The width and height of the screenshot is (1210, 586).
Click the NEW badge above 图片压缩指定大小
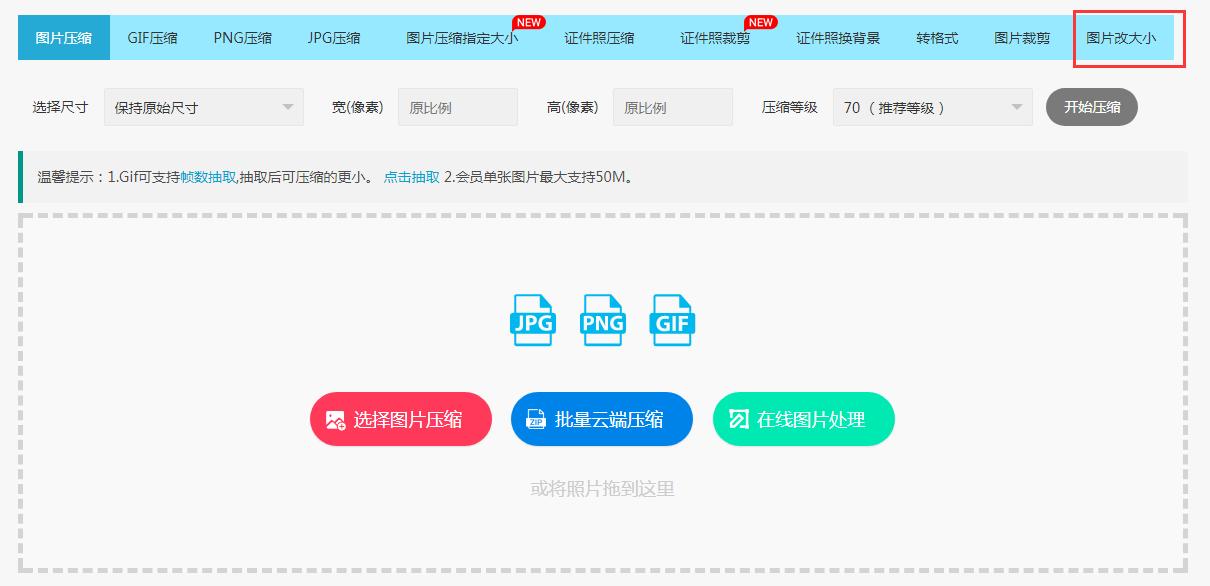[x=529, y=21]
